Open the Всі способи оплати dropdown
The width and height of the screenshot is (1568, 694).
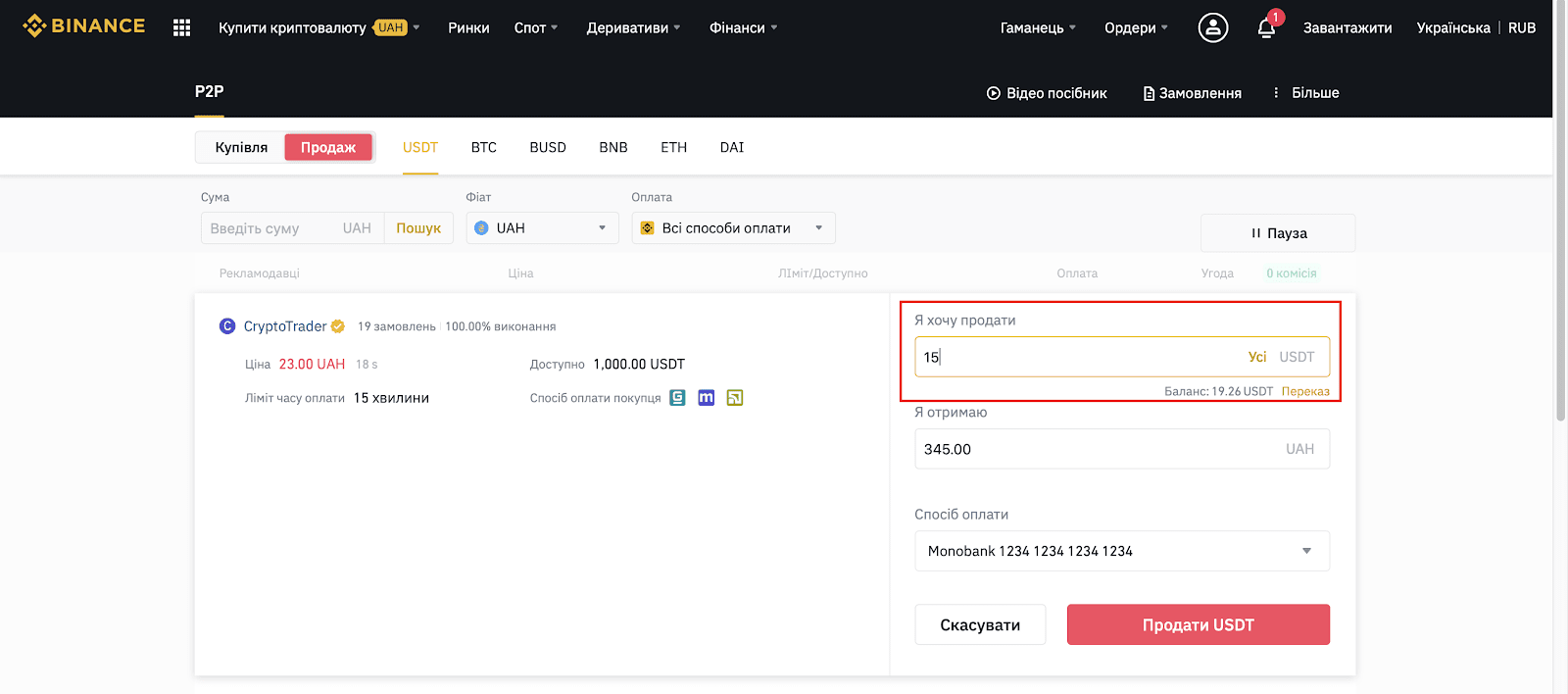tap(733, 227)
